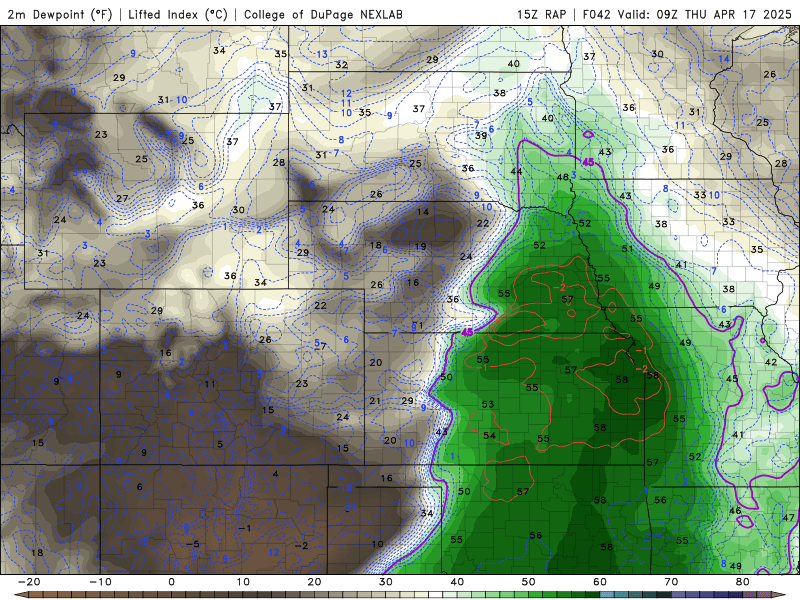The width and height of the screenshot is (800, 600).
Task: Click 'College of DuPage NEXLAB' header text
Action: [x=323, y=14]
